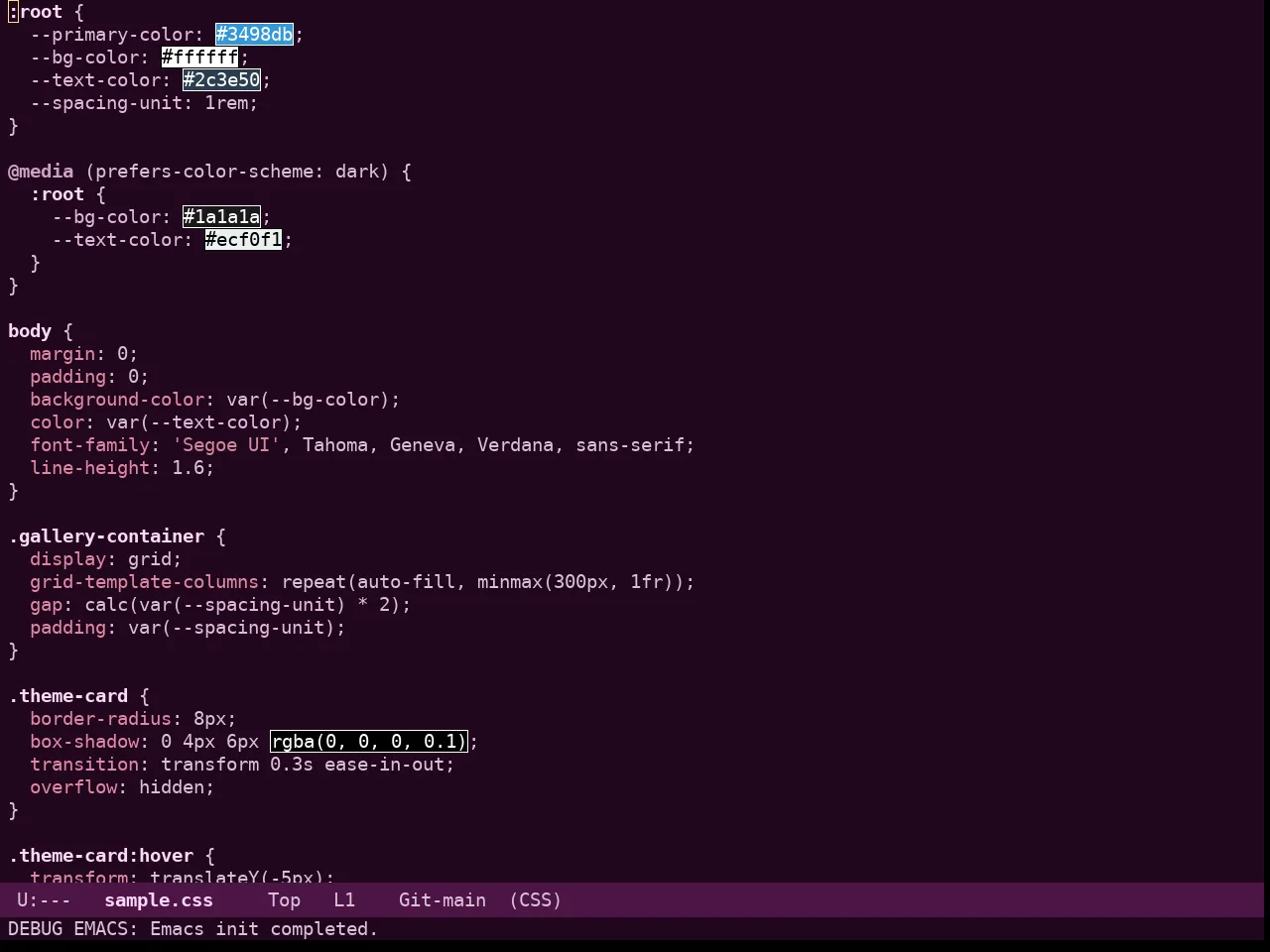This screenshot has height=952, width=1270.
Task: Click the 'grid-template-columns' property
Action: tap(145, 582)
